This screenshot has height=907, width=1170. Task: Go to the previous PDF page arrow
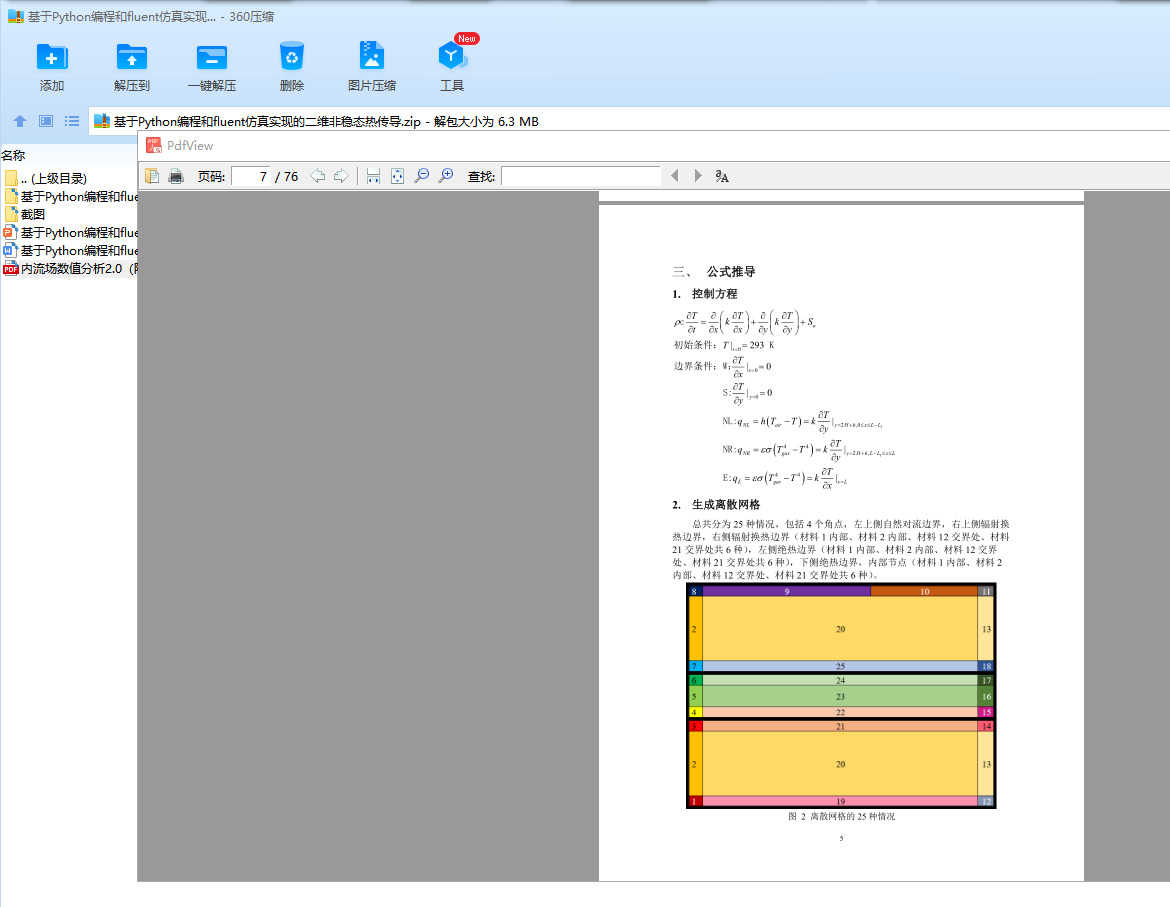tap(318, 176)
